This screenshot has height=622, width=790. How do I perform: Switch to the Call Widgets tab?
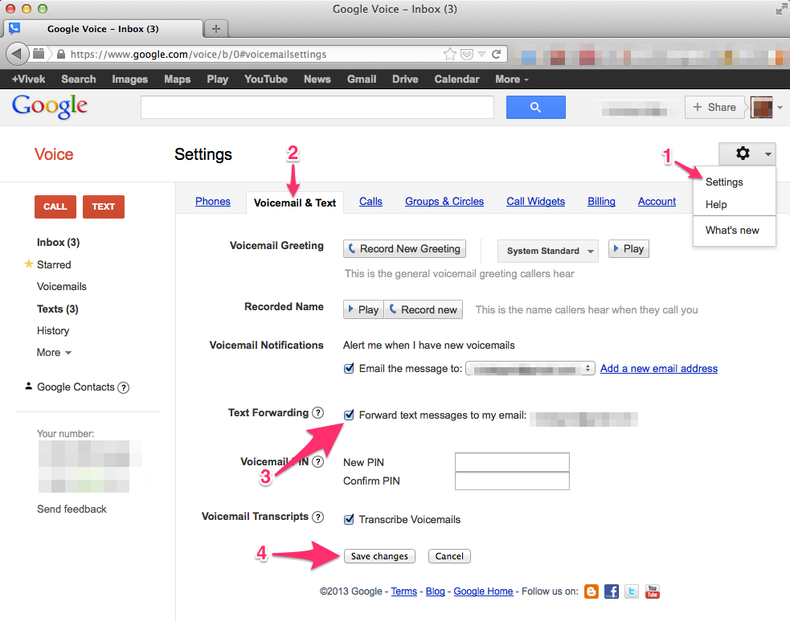536,201
